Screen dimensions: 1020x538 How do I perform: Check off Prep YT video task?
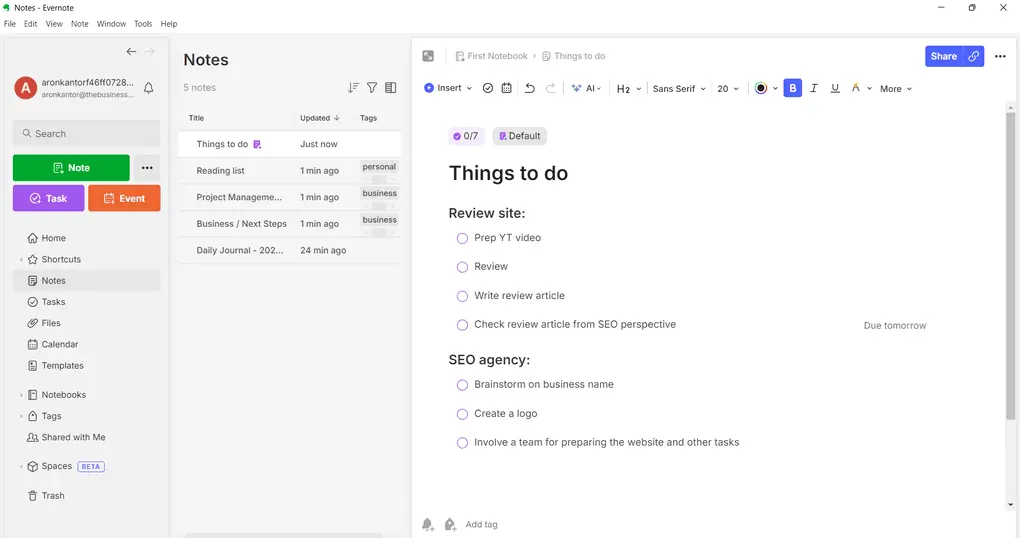point(462,238)
